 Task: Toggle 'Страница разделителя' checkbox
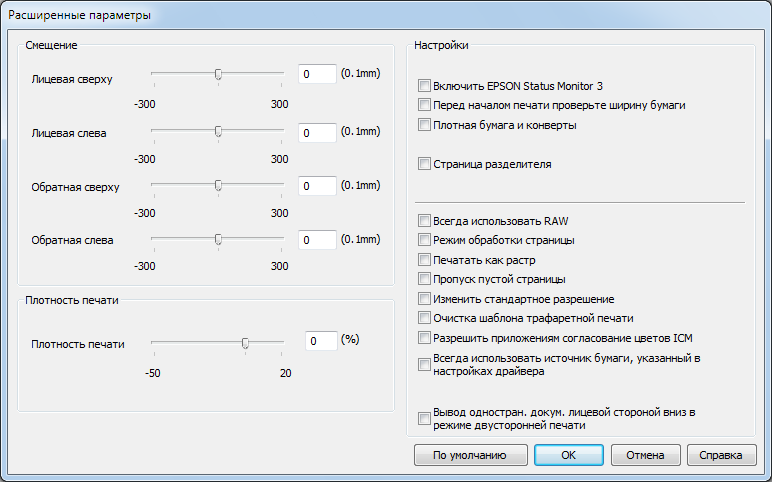[425, 163]
